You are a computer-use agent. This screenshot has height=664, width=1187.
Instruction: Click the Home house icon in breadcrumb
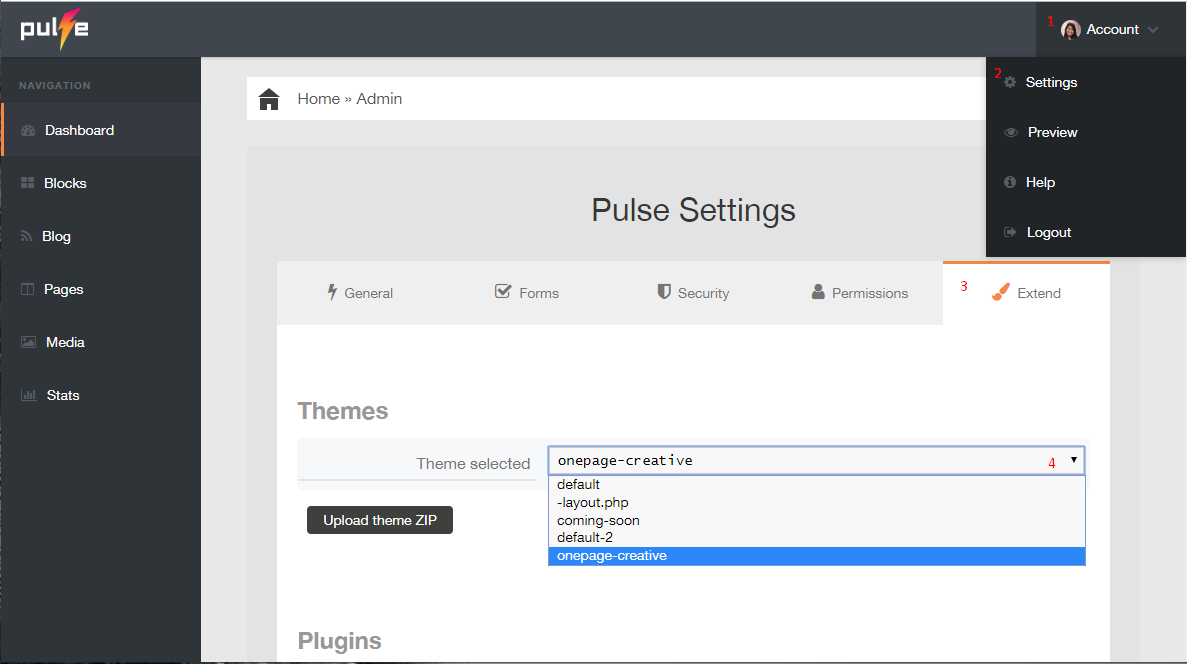click(269, 99)
